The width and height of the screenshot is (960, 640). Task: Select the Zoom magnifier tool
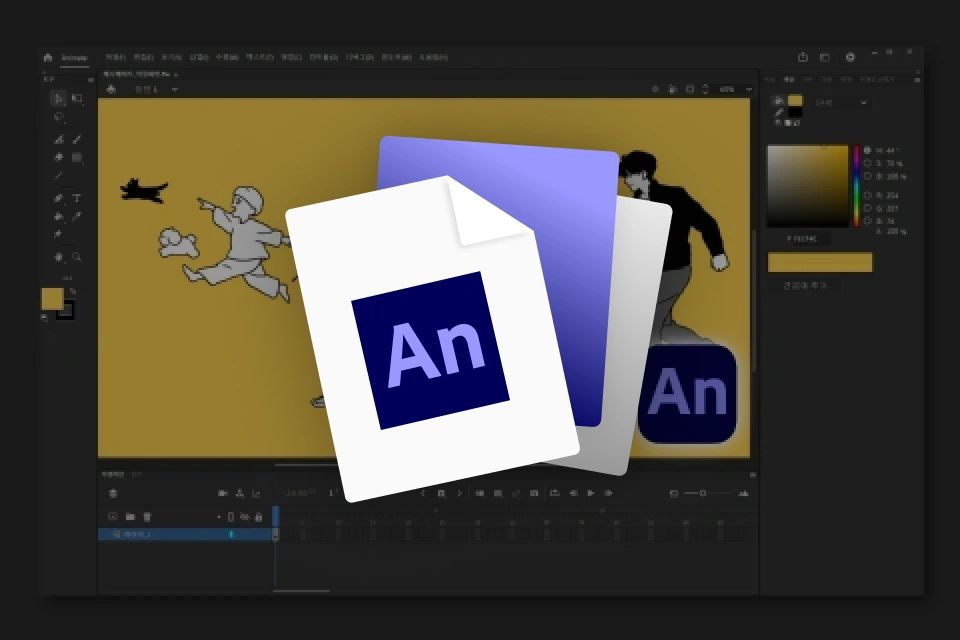[x=77, y=257]
